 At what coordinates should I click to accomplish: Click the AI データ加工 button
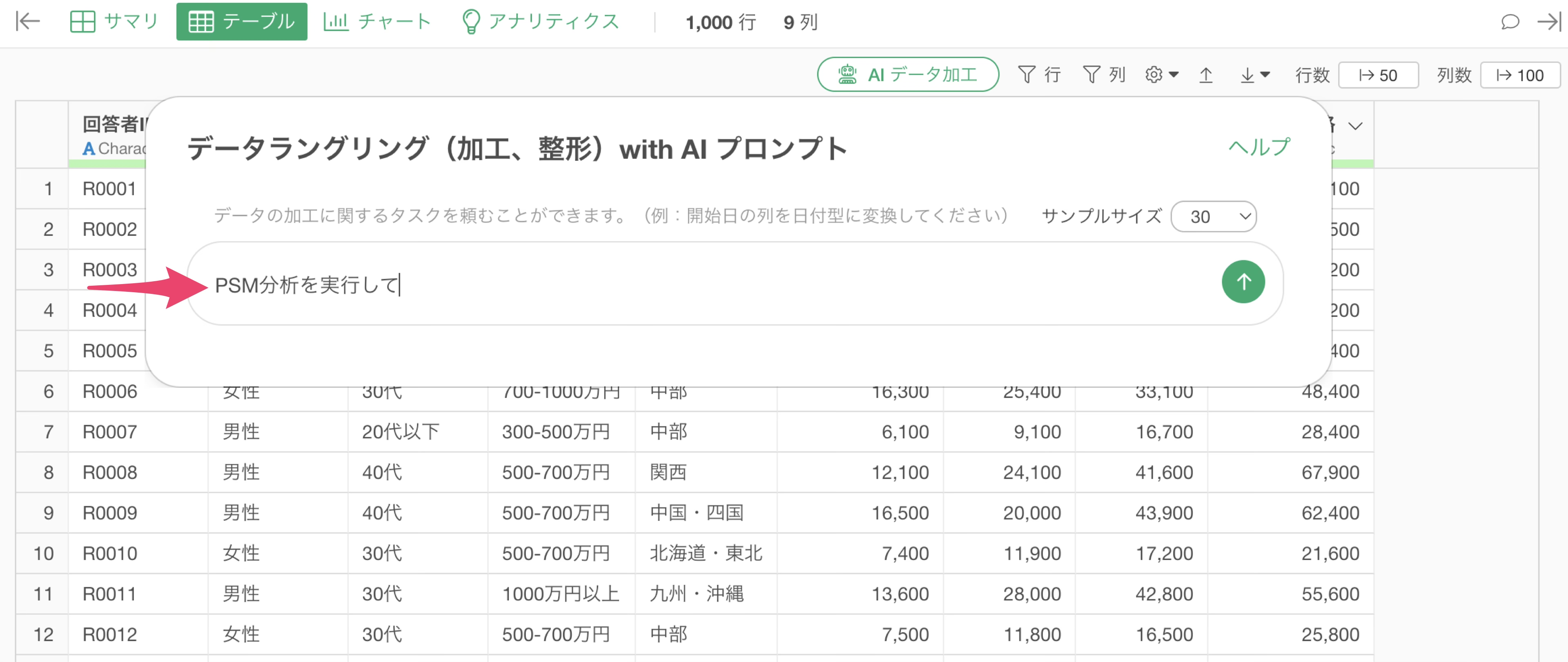[908, 75]
